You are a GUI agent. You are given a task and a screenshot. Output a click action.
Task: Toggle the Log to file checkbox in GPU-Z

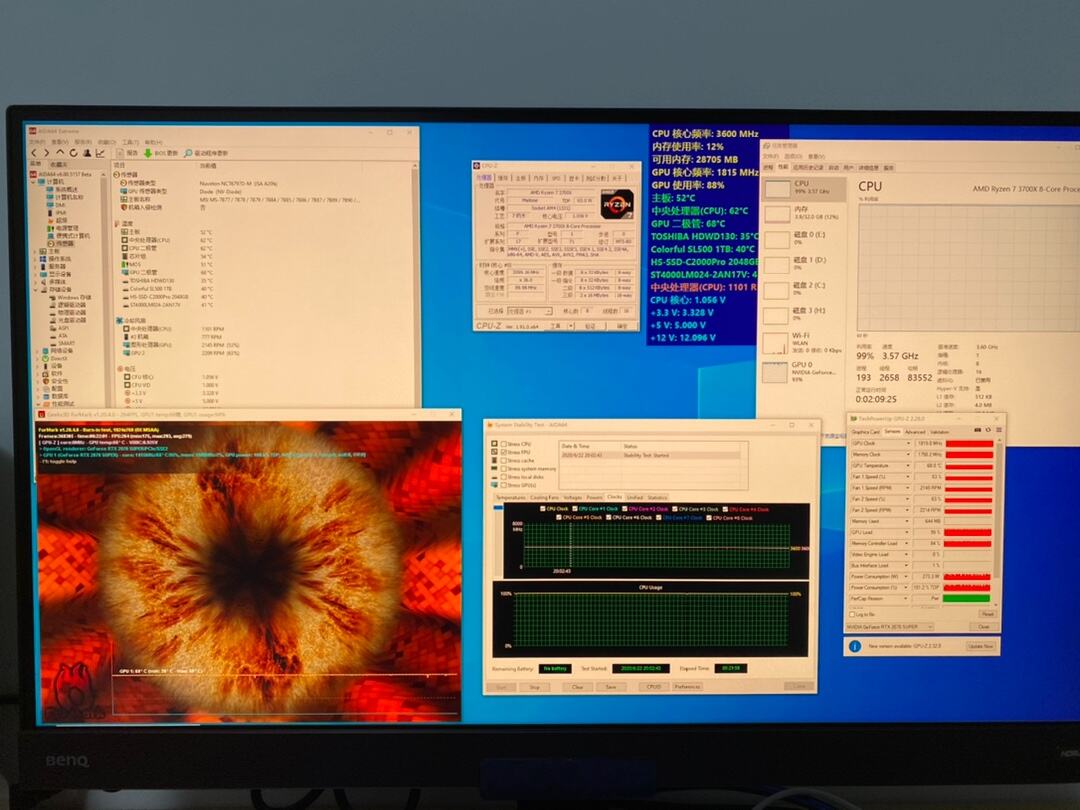(852, 614)
